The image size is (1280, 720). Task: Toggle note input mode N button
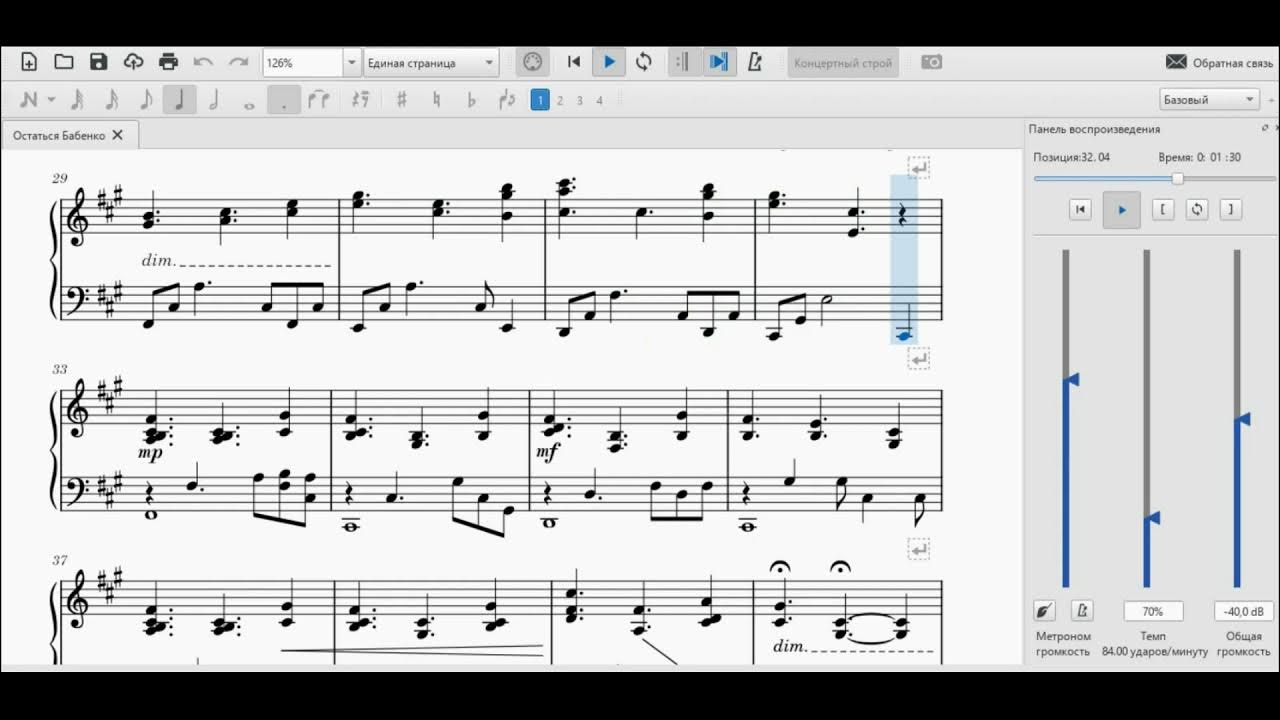[28, 99]
